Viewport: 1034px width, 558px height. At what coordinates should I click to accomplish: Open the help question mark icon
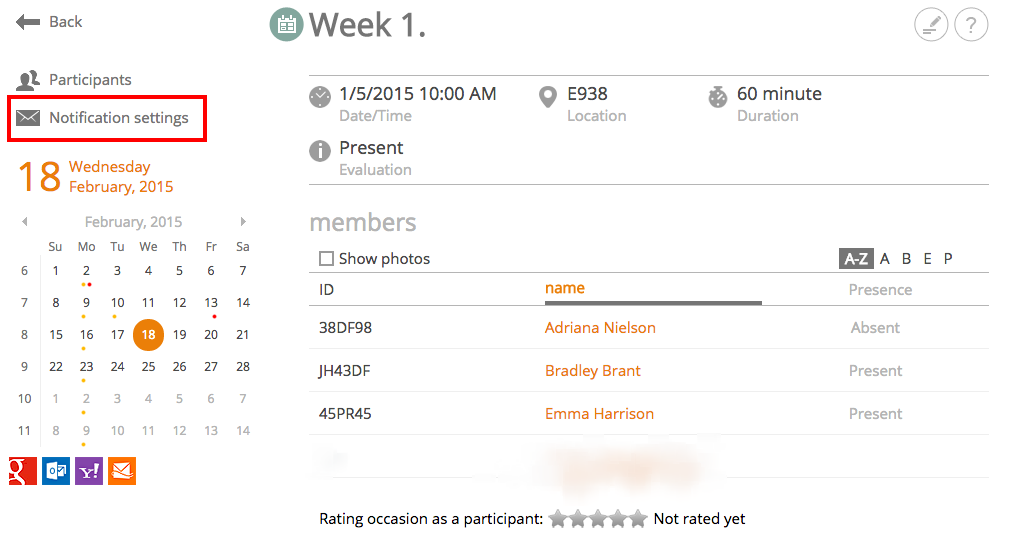click(971, 25)
